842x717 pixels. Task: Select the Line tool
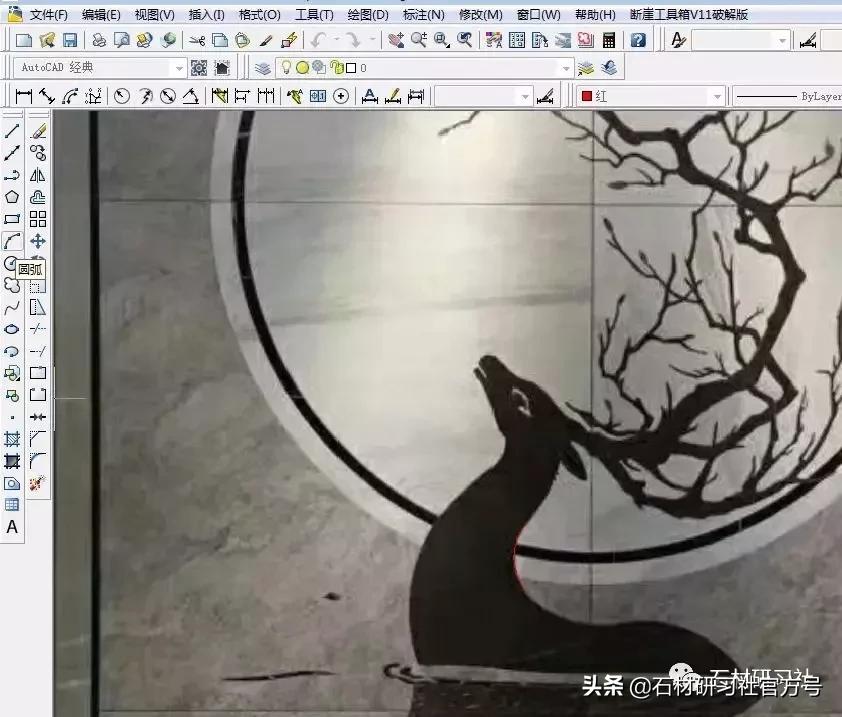tap(12, 130)
